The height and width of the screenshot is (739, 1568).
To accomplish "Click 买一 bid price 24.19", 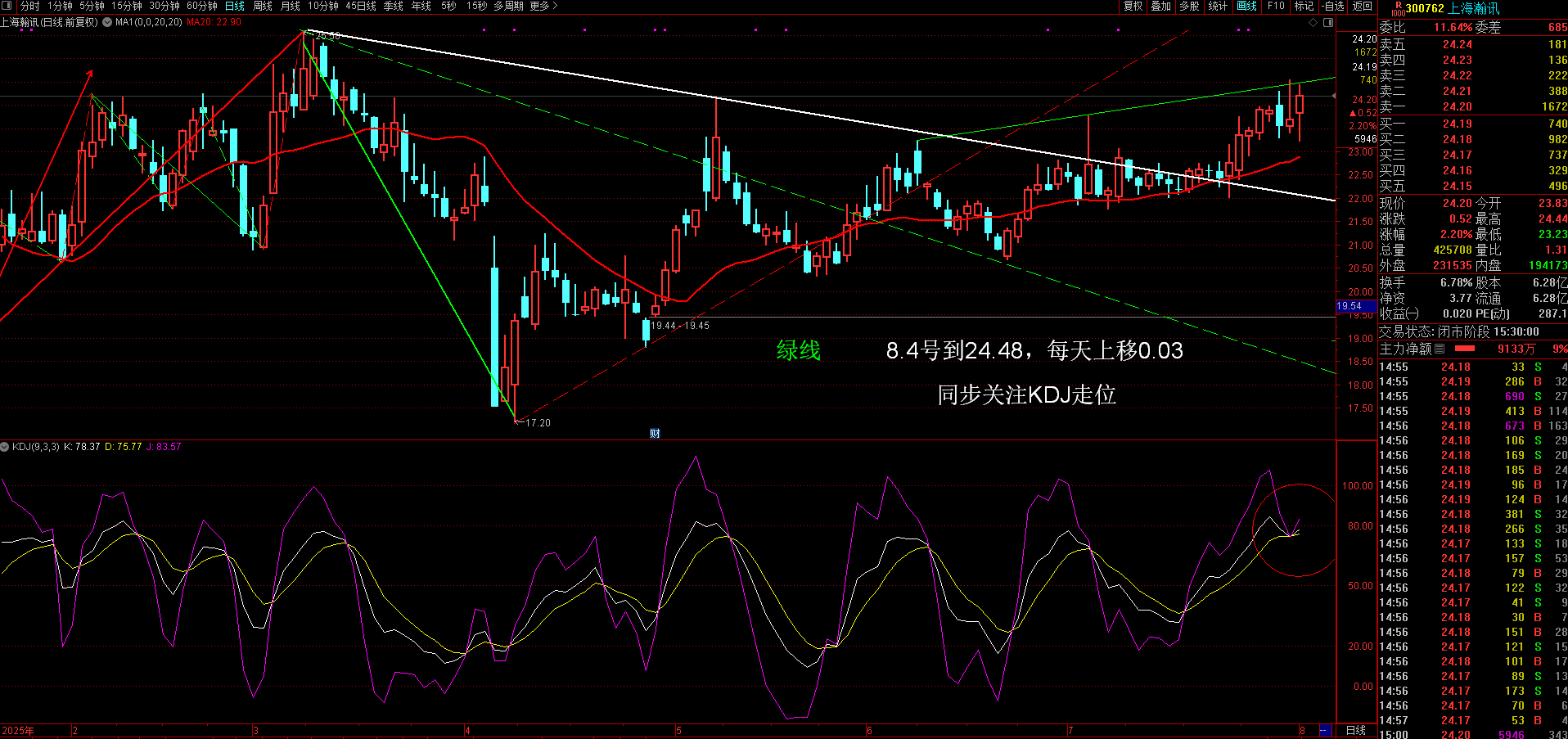I will tap(1458, 124).
